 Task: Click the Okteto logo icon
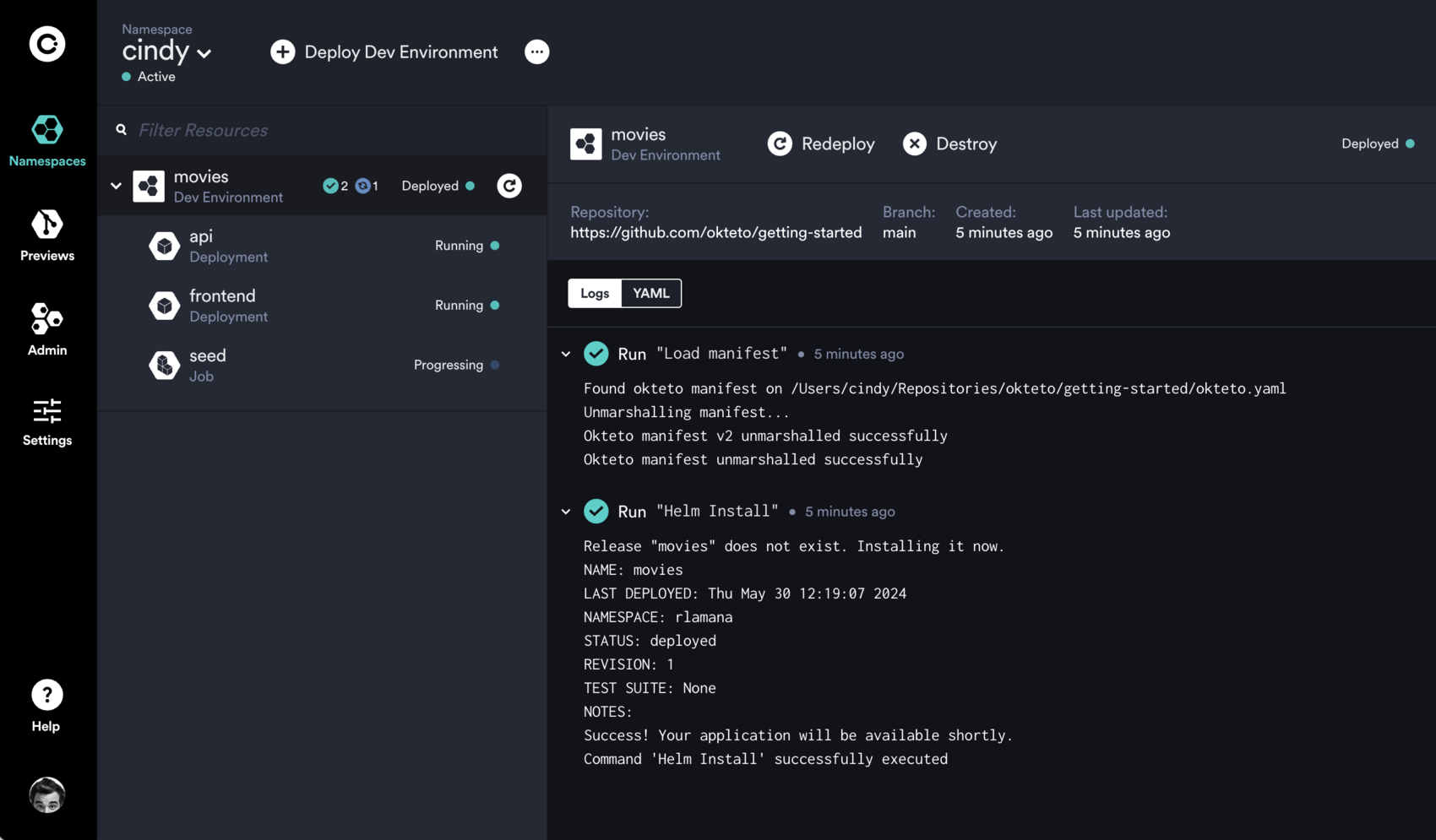(46, 44)
